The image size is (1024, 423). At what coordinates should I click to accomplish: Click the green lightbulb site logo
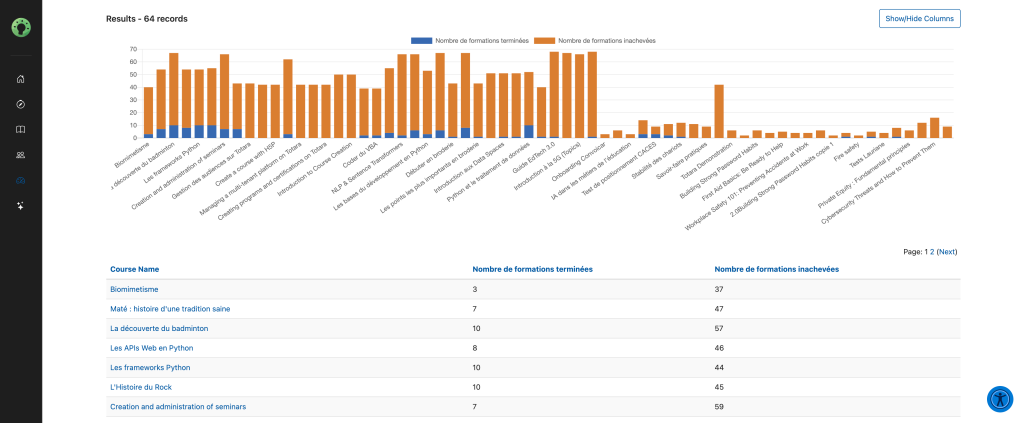pos(21,27)
